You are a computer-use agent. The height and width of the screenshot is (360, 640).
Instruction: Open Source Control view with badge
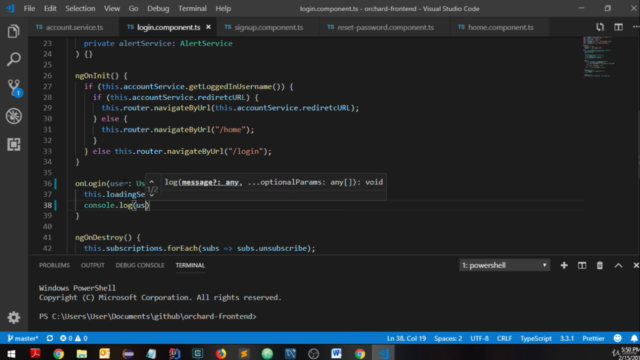14,88
